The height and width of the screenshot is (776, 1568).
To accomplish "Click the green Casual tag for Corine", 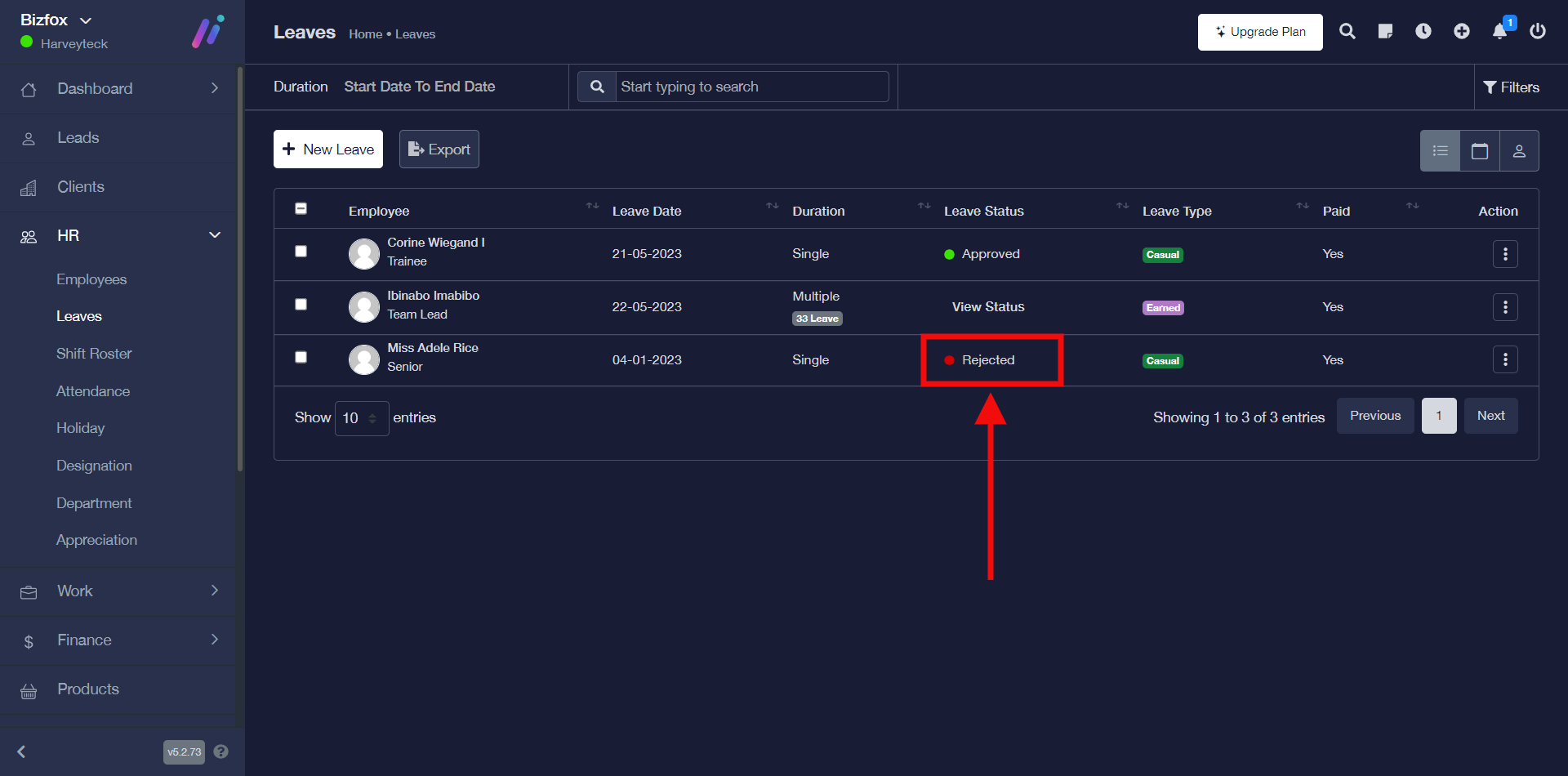I will click(1162, 255).
